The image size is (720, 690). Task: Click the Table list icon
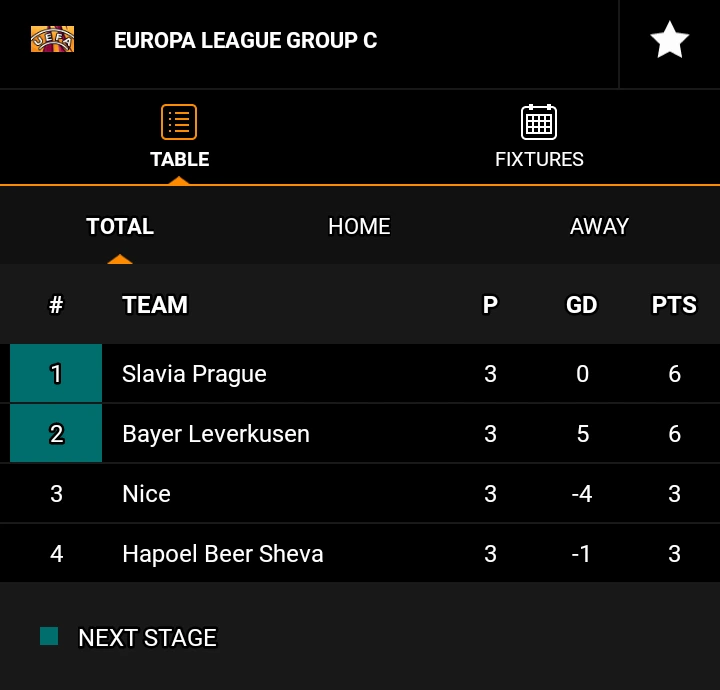click(x=179, y=122)
